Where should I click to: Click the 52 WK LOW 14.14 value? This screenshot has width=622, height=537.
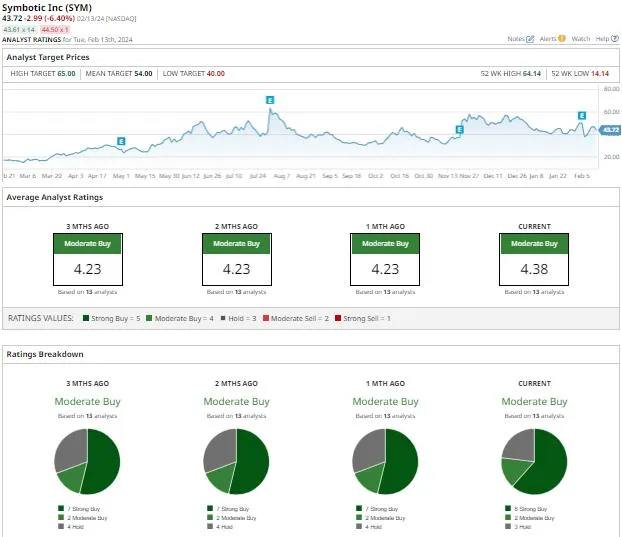pyautogui.click(x=600, y=74)
